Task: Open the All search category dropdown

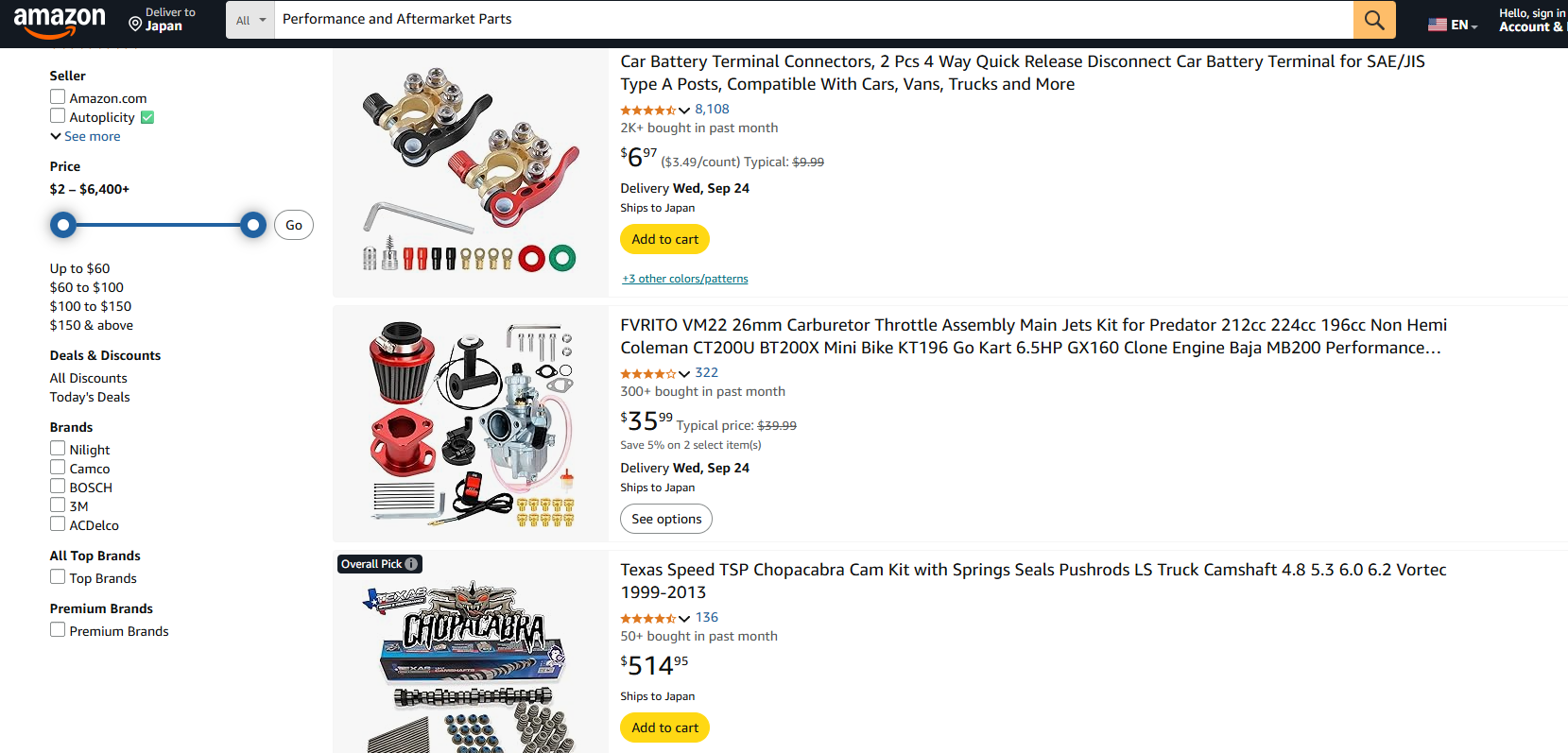Action: click(250, 20)
